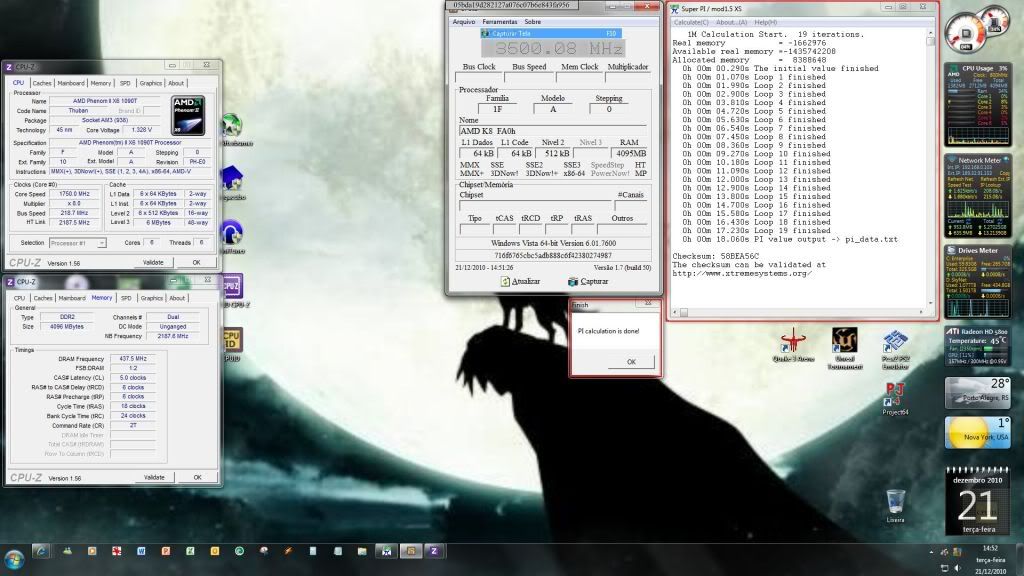Open the Ferramentas menu
This screenshot has width=1024, height=576.
[500, 22]
